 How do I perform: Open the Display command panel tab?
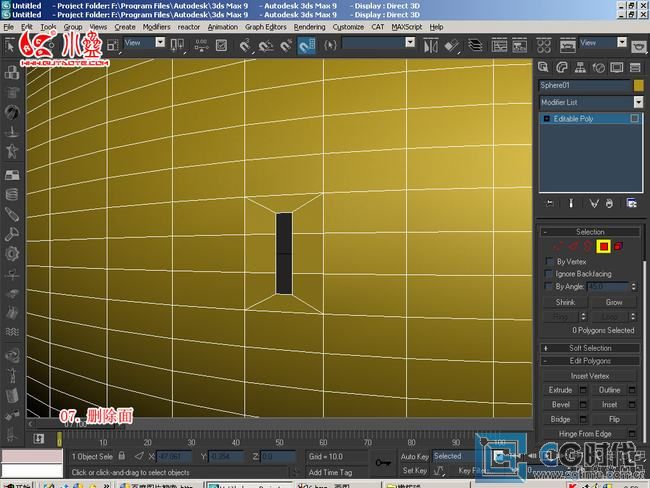616,67
